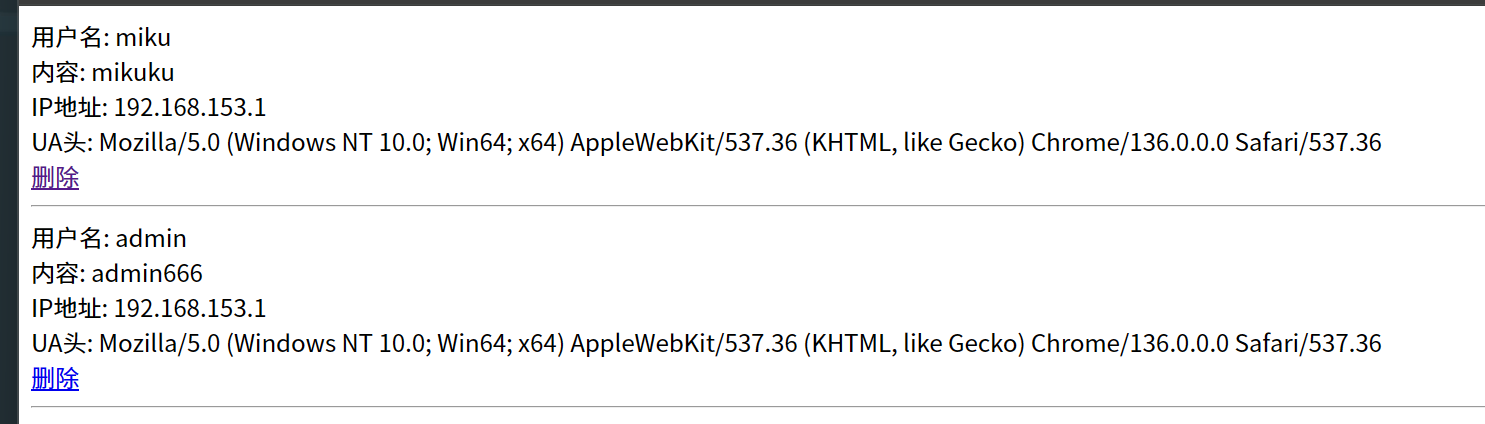Viewport: 1485px width, 424px height.
Task: Click Chrome/136.0.0.0 in miku's UA string
Action: click(1129, 143)
